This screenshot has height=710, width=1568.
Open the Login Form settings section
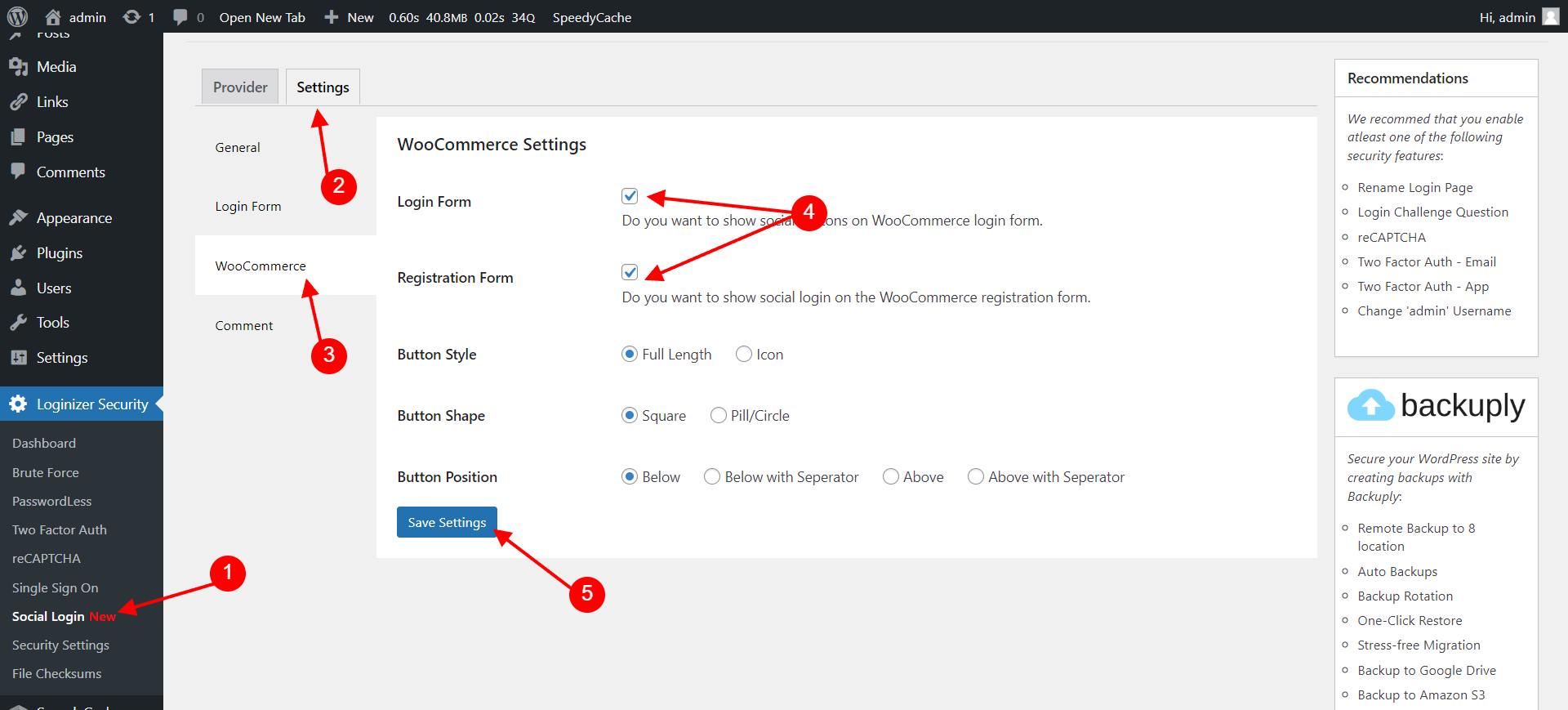pyautogui.click(x=286, y=206)
